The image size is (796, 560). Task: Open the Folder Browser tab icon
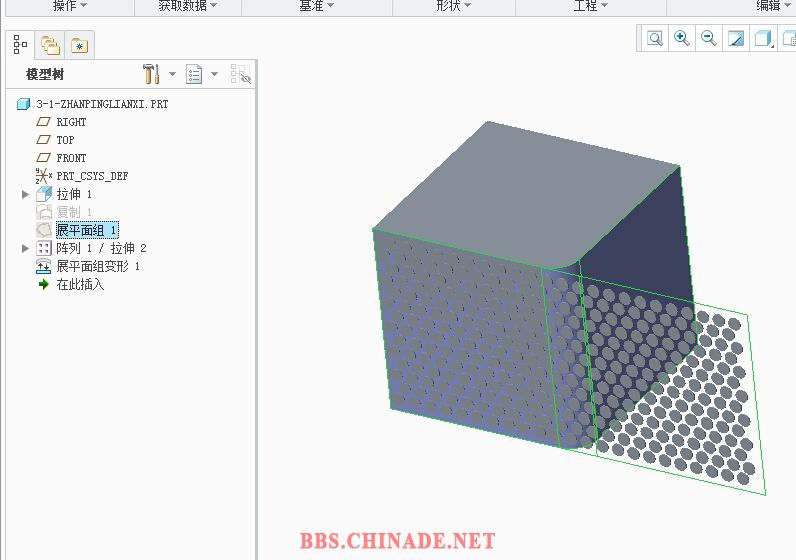(x=50, y=45)
